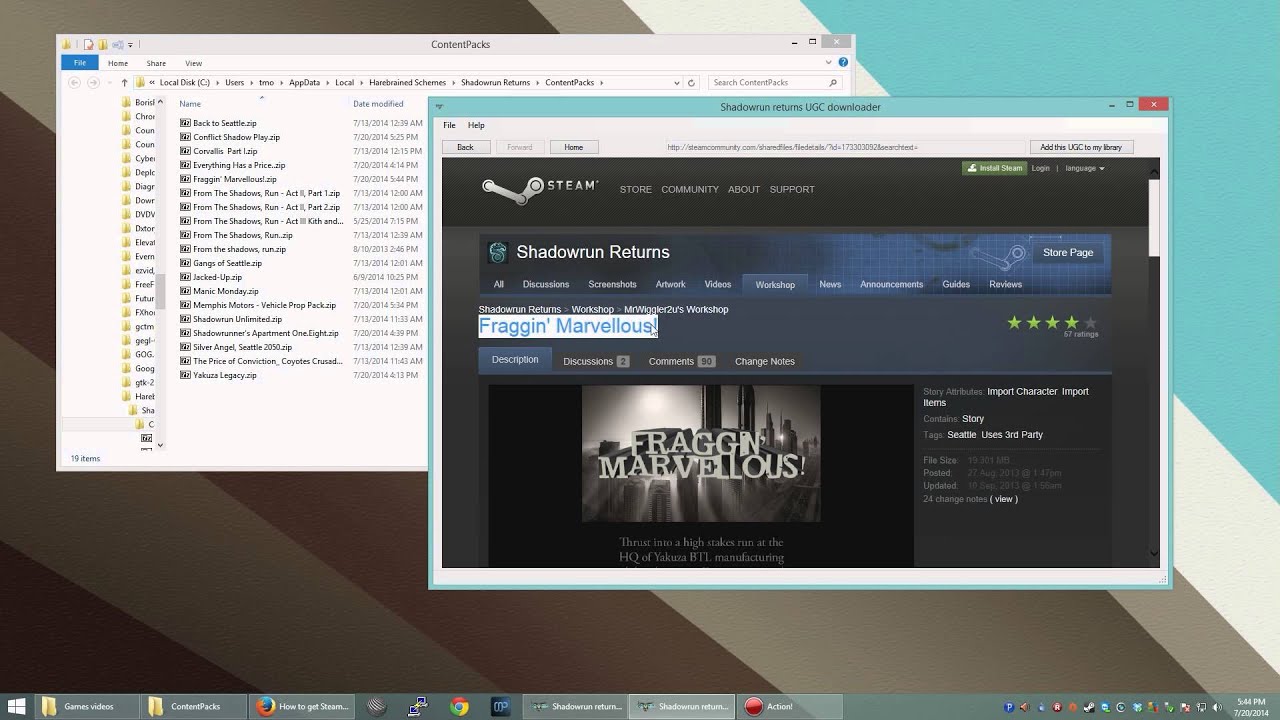Go up one folder level in Explorer
This screenshot has height=720, width=1280.
click(124, 83)
